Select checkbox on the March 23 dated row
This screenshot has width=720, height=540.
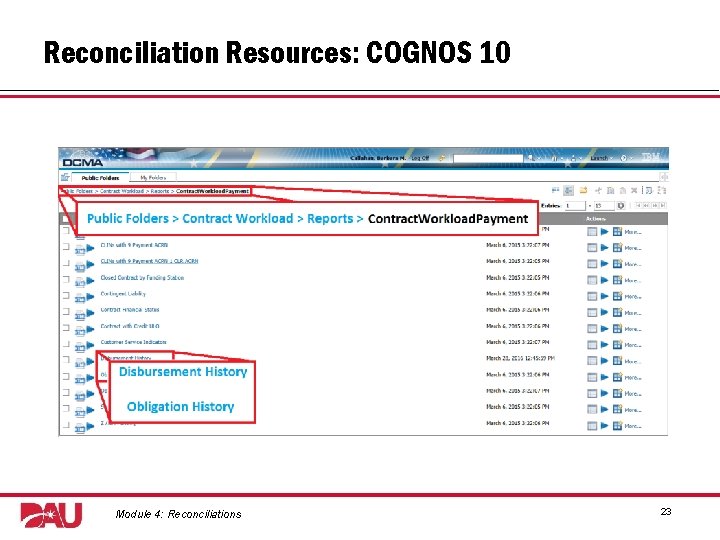click(x=66, y=360)
